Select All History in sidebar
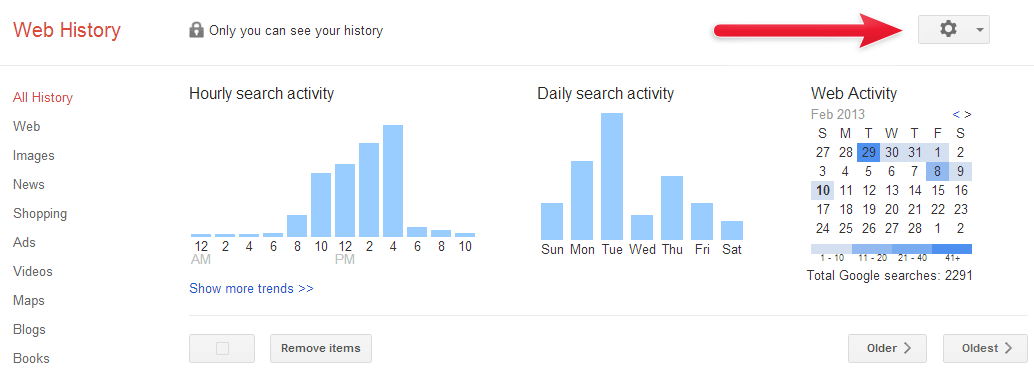The image size is (1034, 374). pyautogui.click(x=43, y=98)
